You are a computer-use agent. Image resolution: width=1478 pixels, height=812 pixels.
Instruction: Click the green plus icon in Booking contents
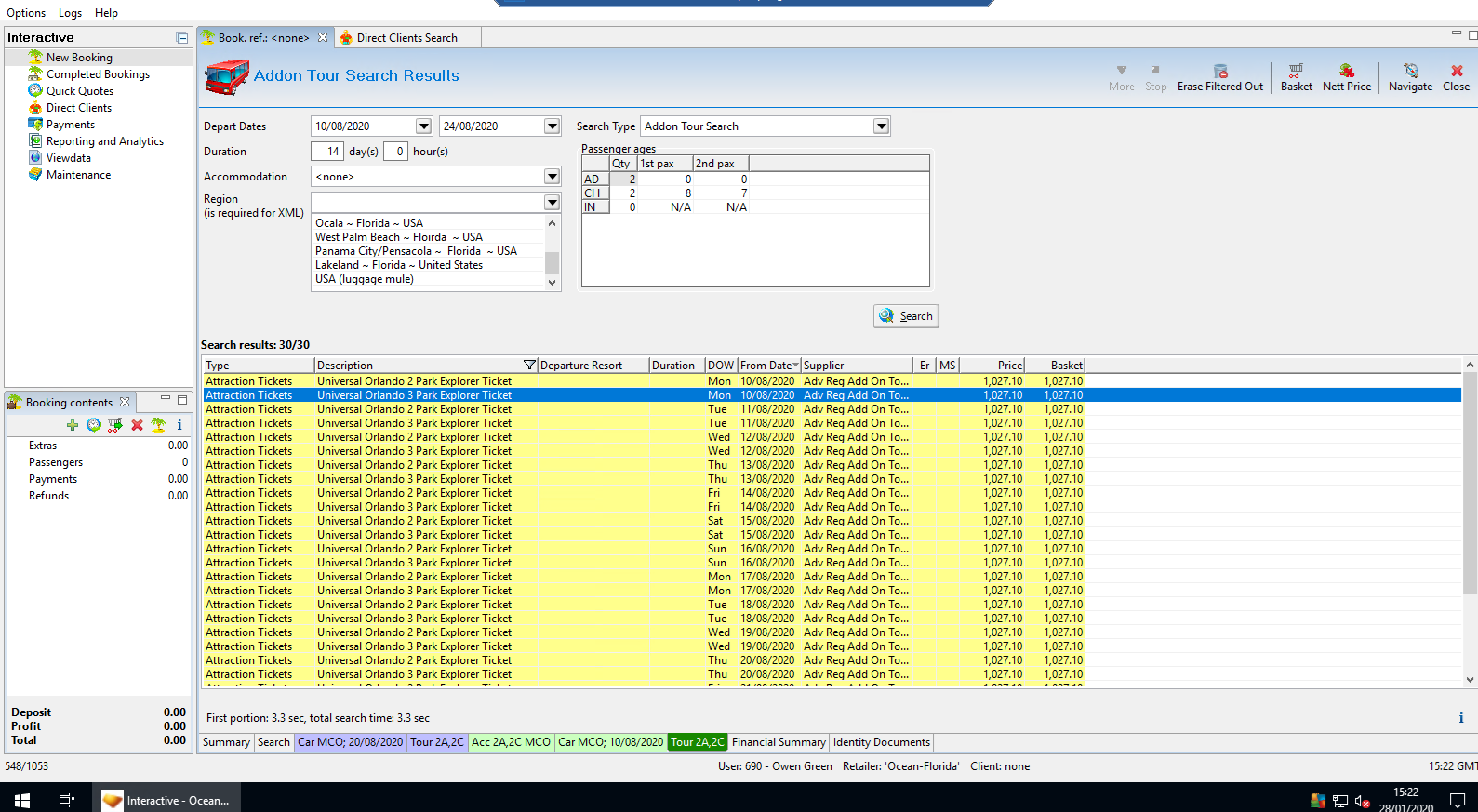point(73,425)
